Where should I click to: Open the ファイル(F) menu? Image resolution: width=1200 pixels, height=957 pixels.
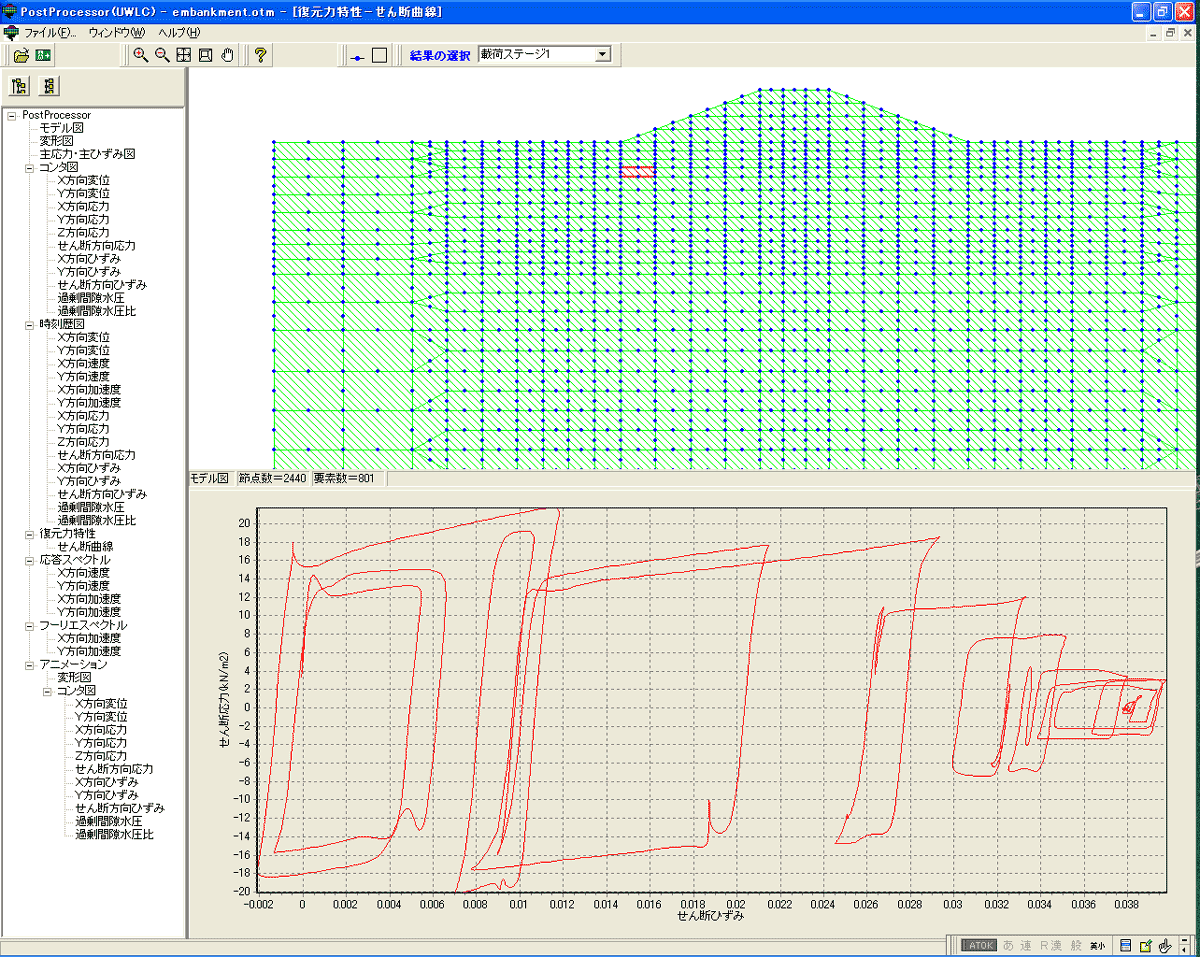[x=50, y=33]
